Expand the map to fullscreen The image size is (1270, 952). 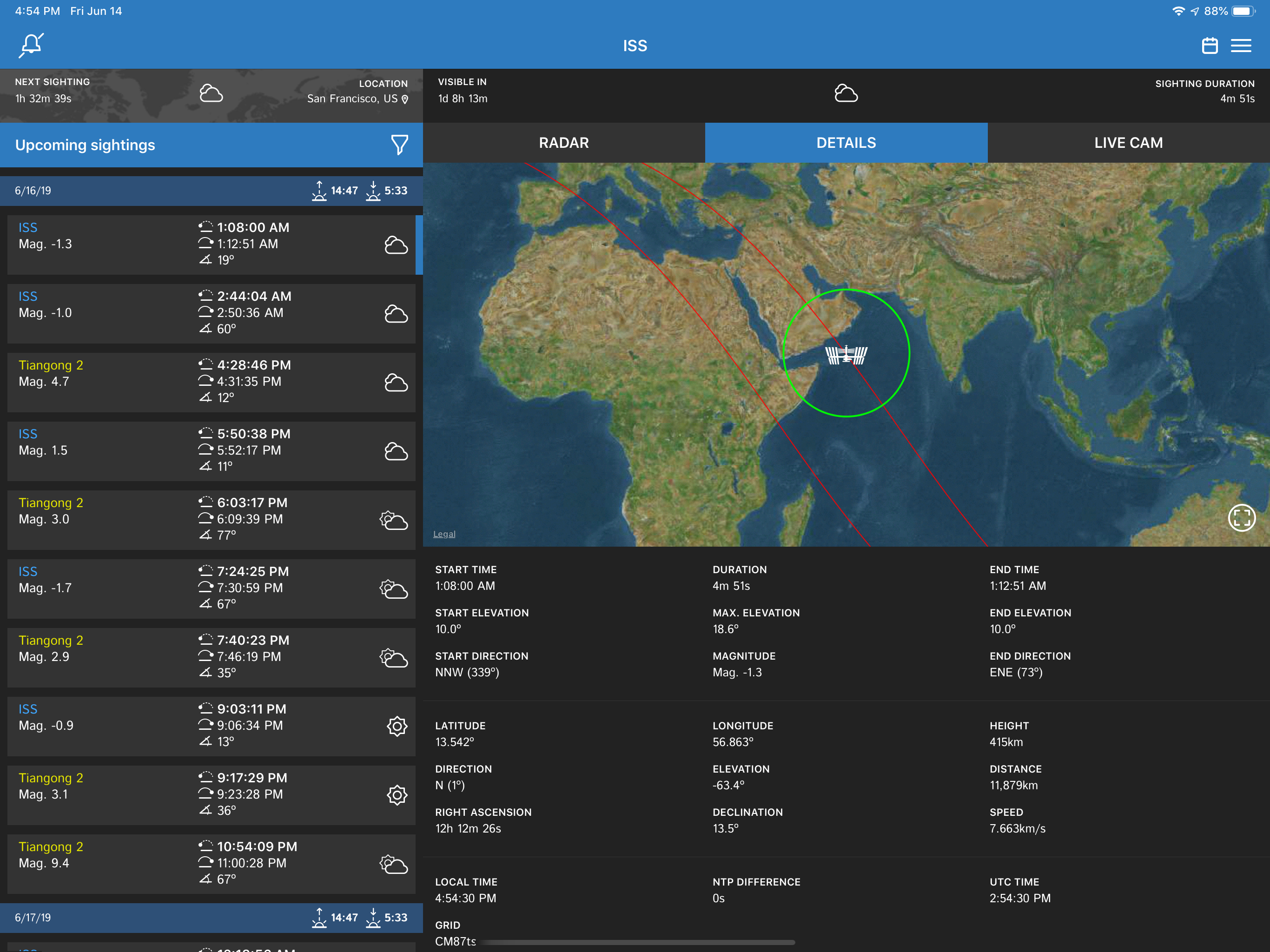coord(1241,518)
